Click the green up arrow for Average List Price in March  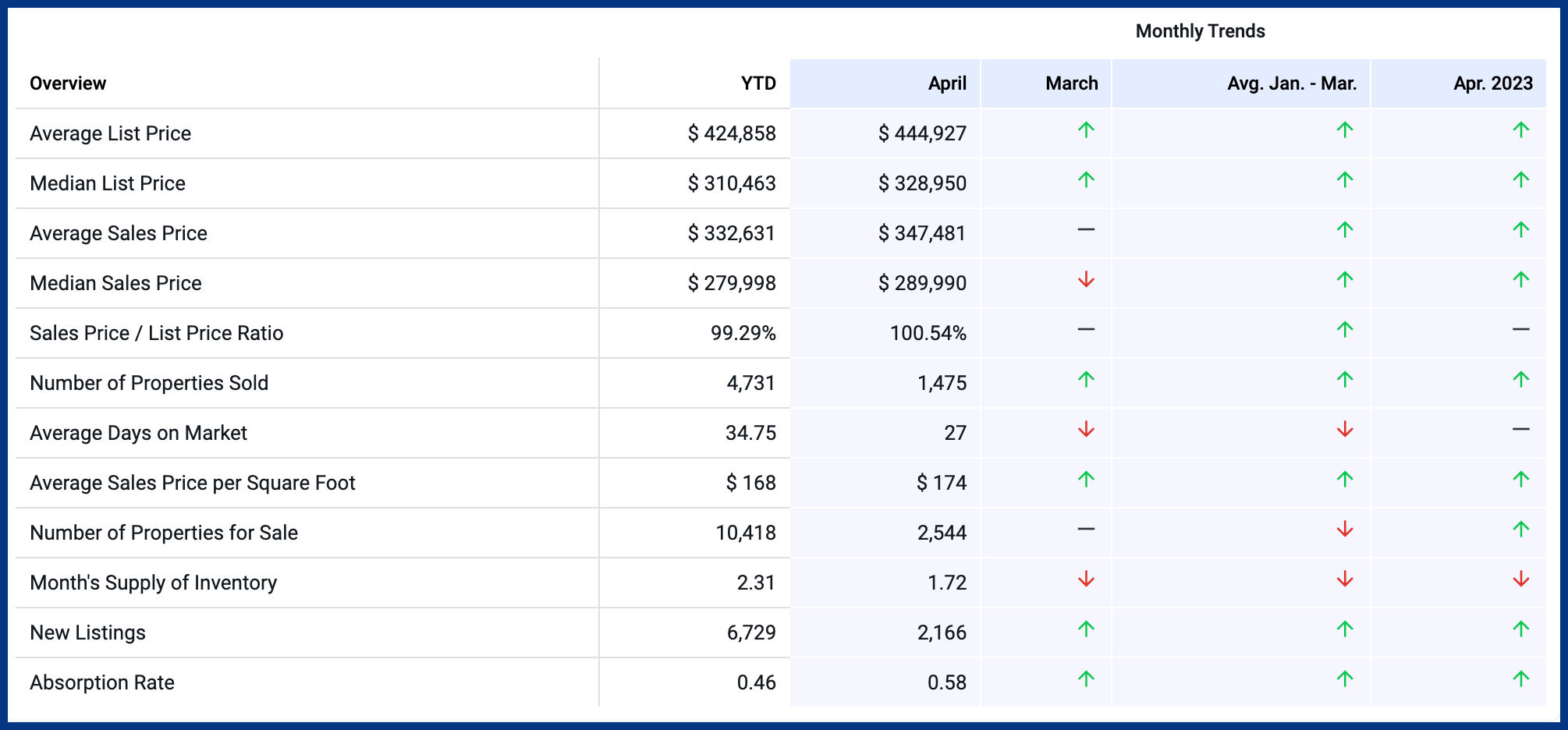[1086, 130]
